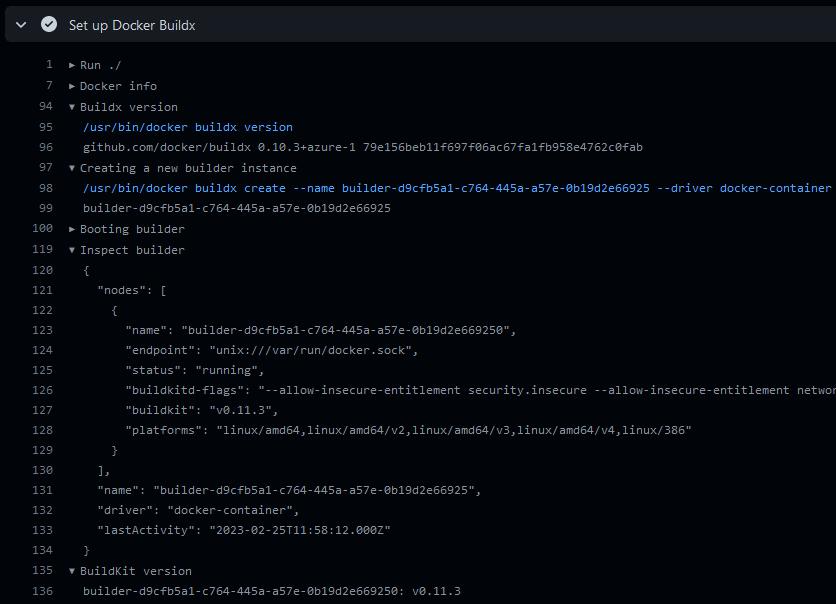Click the triangle icon beside Docker info
Screen dimensions: 836x604
click(x=70, y=85)
